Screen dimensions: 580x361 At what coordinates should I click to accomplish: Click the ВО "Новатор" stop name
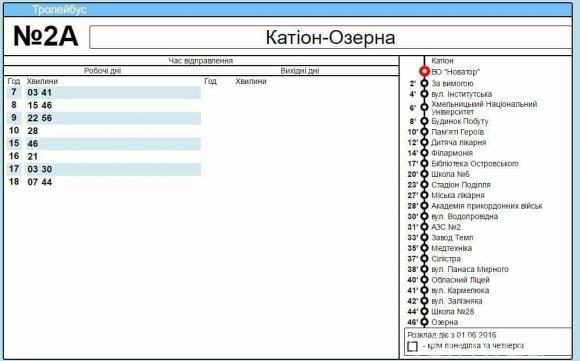(455, 72)
